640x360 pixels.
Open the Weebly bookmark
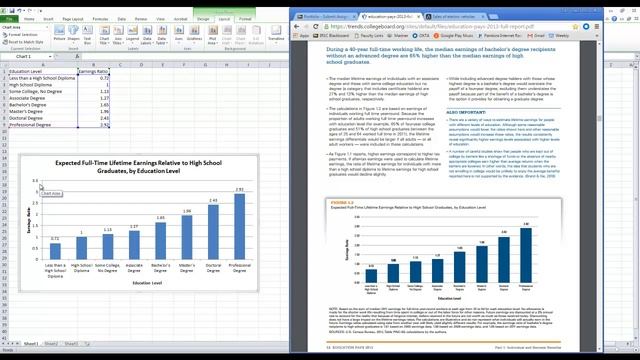(x=559, y=36)
